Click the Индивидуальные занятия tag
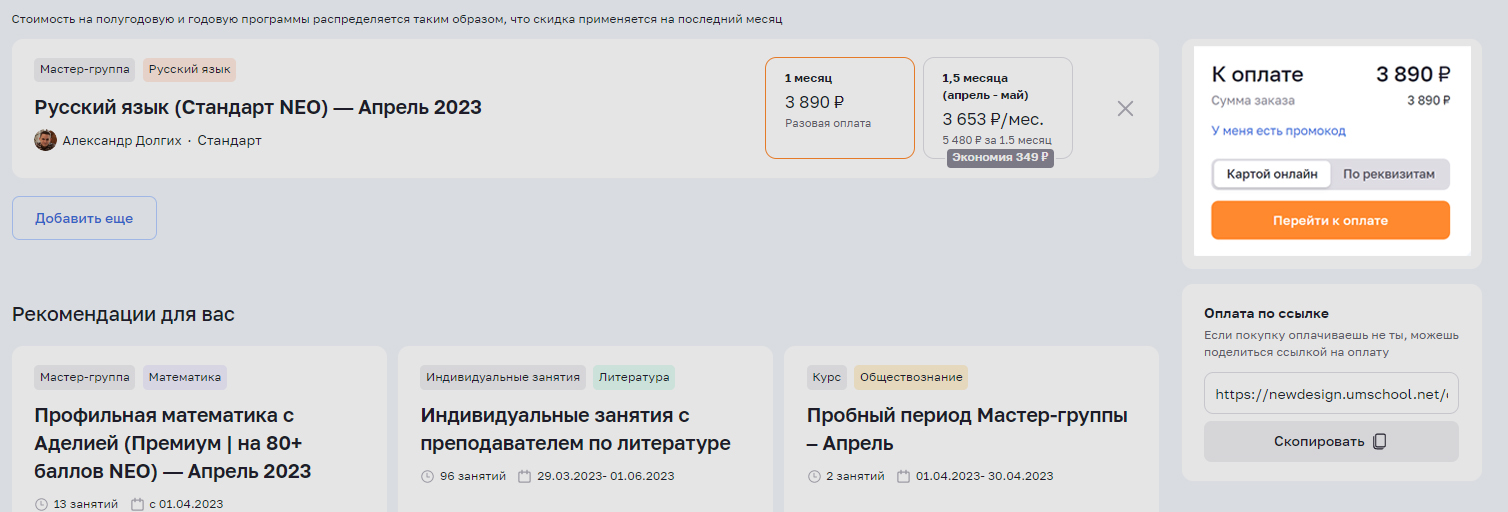The image size is (1508, 512). click(503, 377)
